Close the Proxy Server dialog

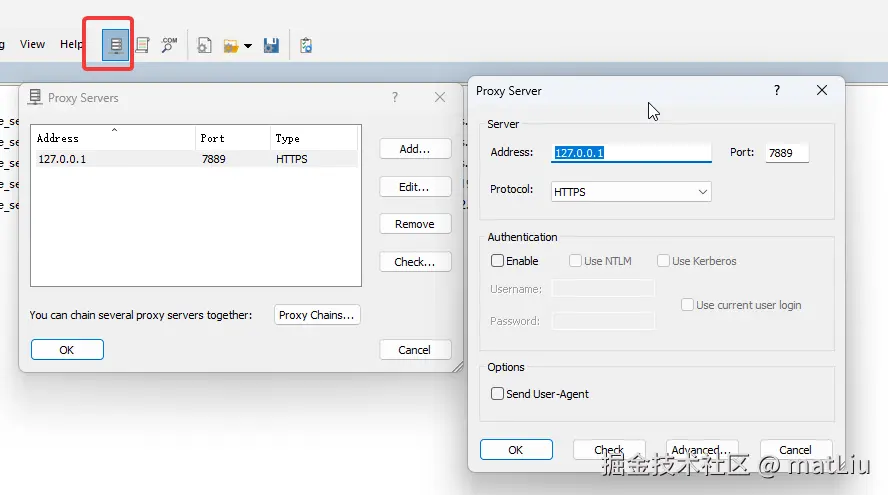point(822,90)
